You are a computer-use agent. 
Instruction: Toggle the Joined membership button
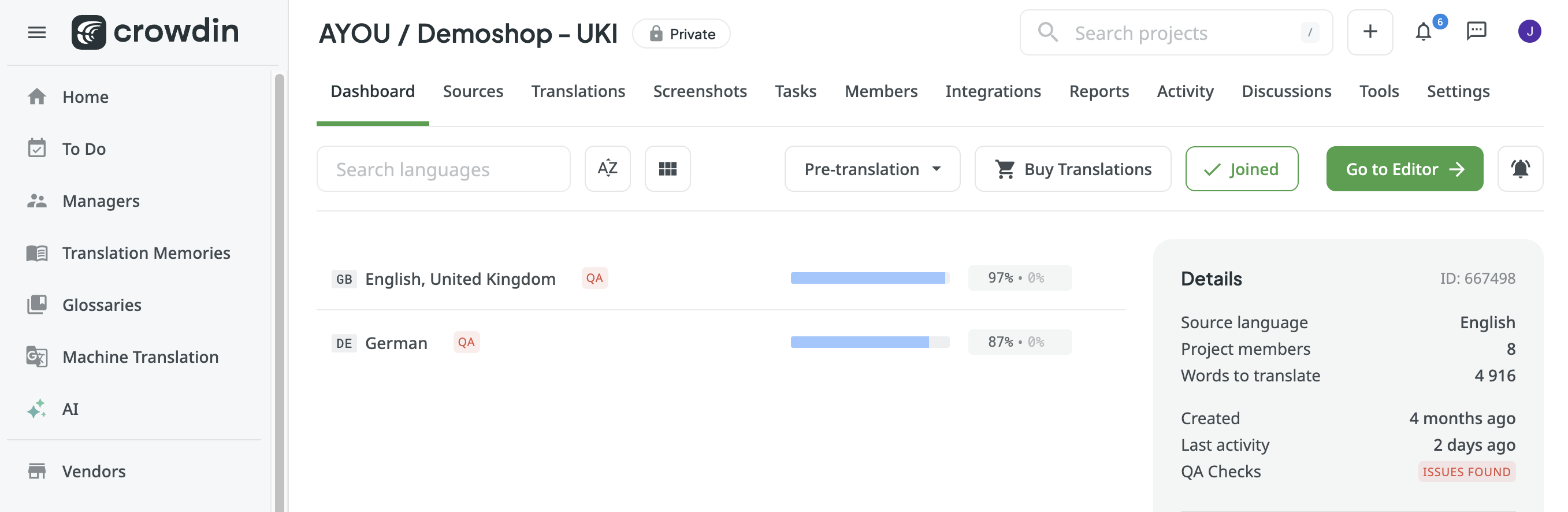(x=1241, y=169)
